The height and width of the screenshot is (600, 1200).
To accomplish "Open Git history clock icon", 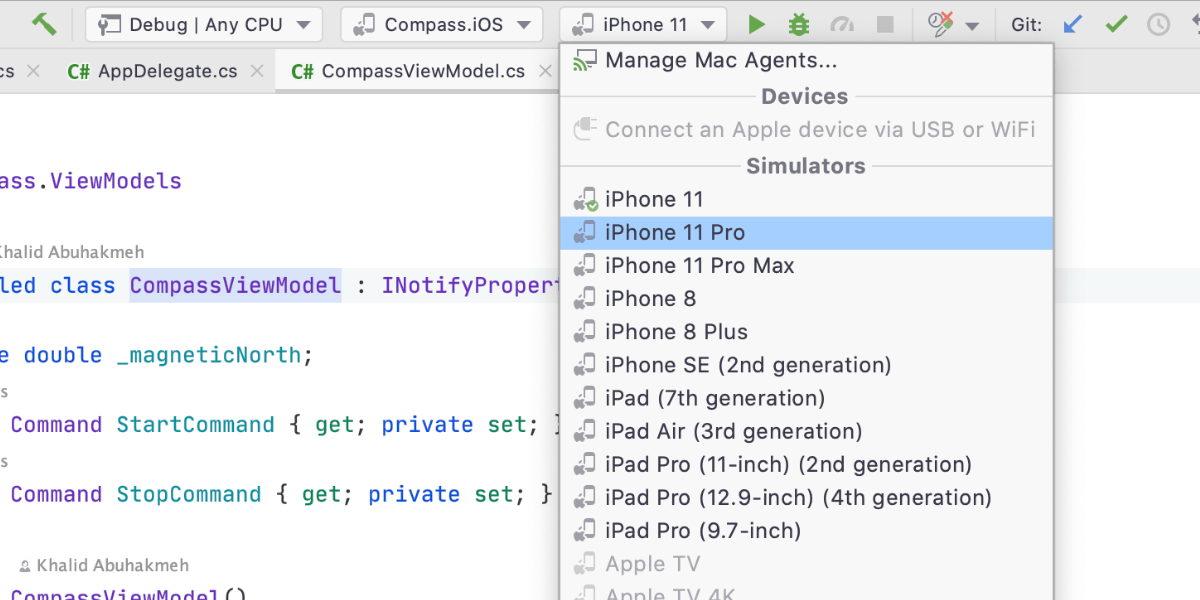I will 1158,25.
